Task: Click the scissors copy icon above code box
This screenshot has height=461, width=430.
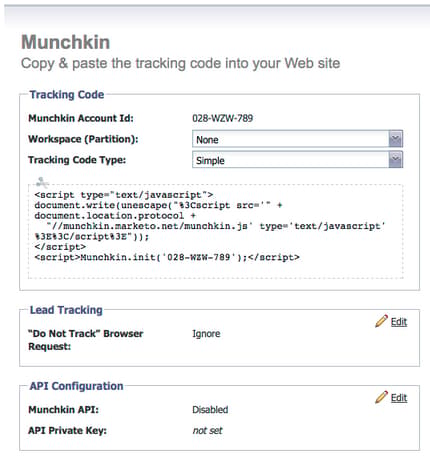Action: [x=42, y=183]
